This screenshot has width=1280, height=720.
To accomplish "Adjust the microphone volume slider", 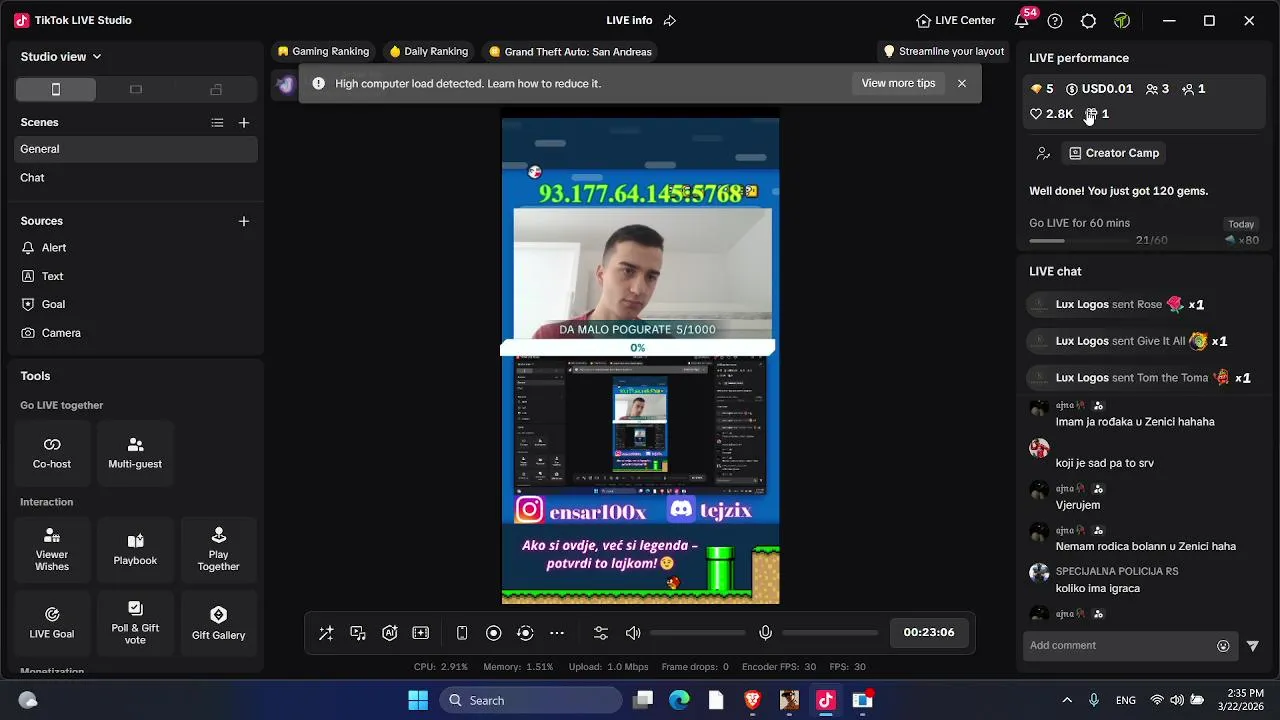I will click(x=830, y=633).
